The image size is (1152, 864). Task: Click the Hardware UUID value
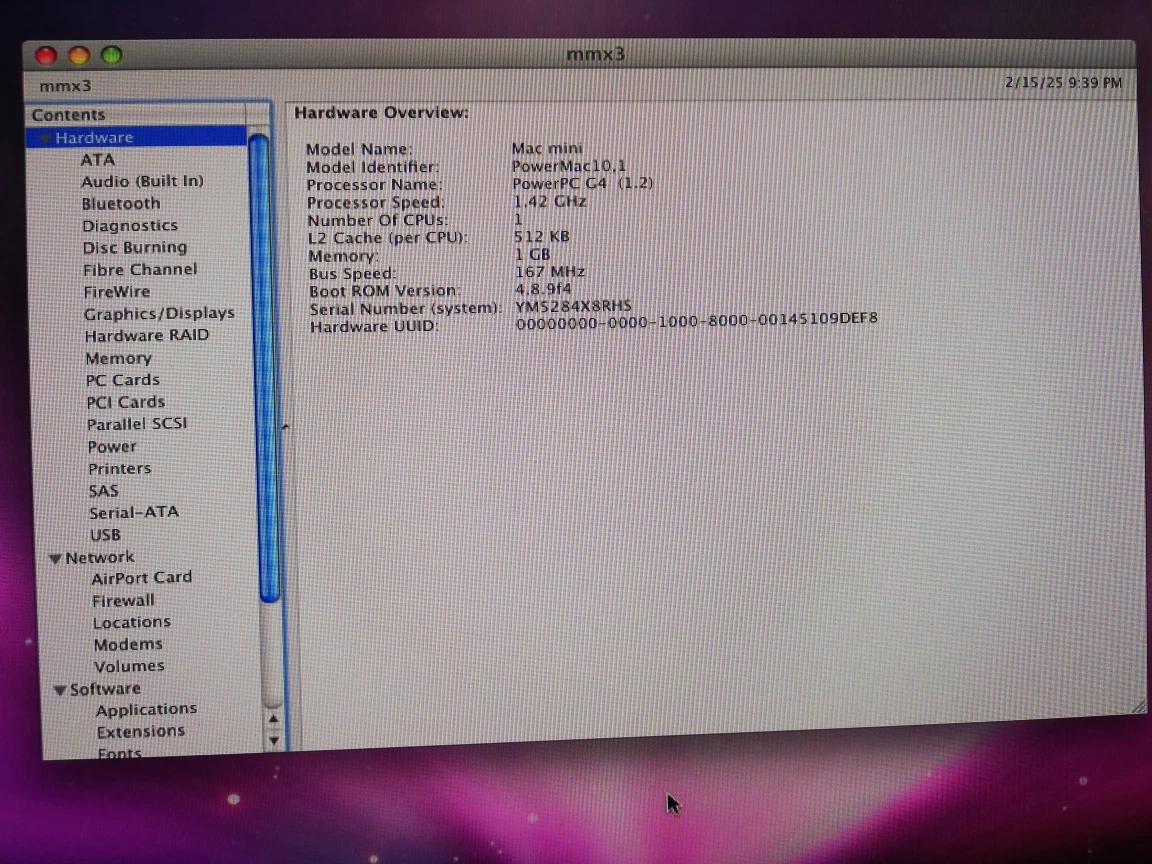(696, 320)
